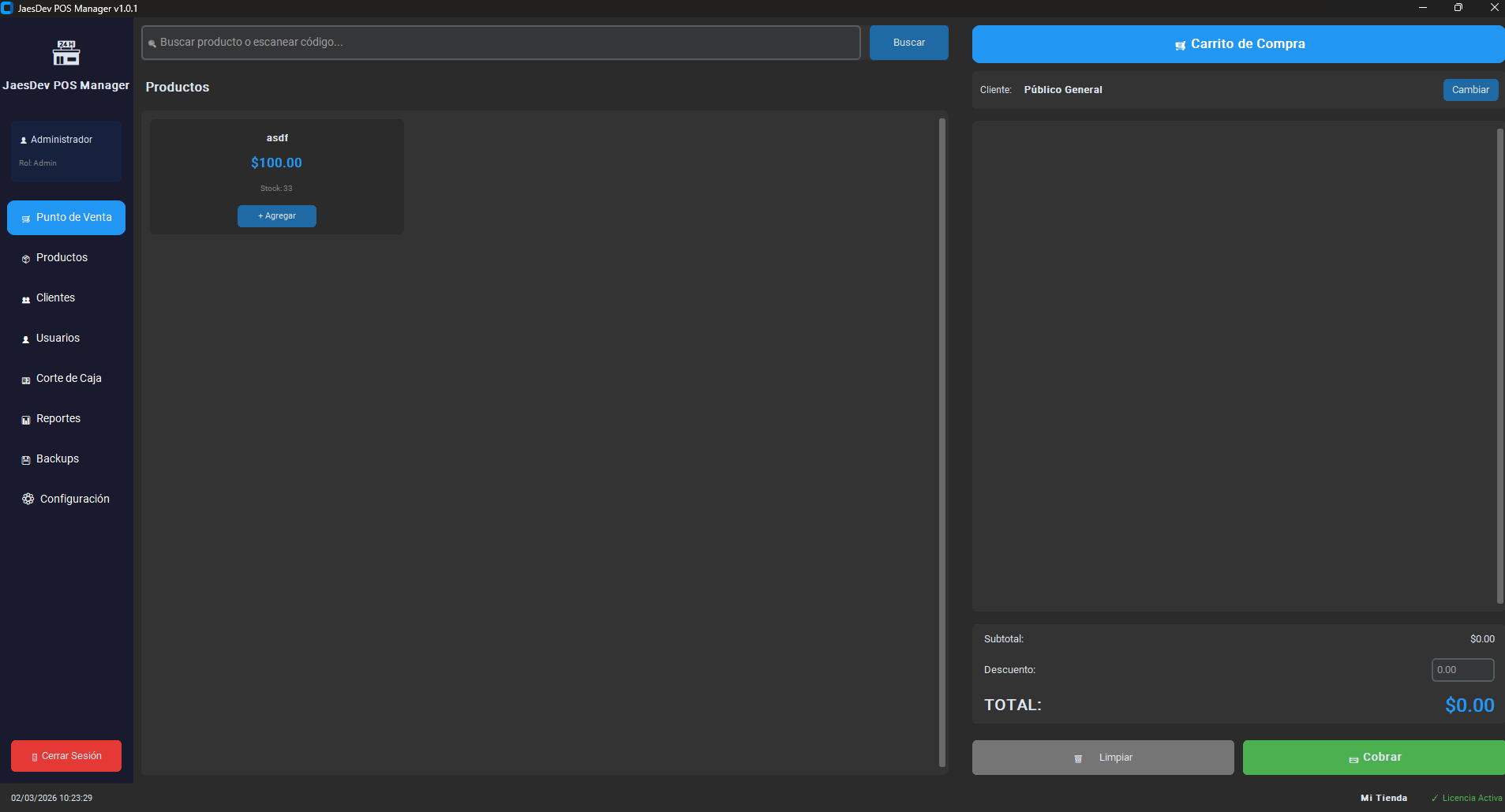The height and width of the screenshot is (812, 1505).
Task: Click the cart icon in Carrito de Compra header
Action: [1181, 46]
